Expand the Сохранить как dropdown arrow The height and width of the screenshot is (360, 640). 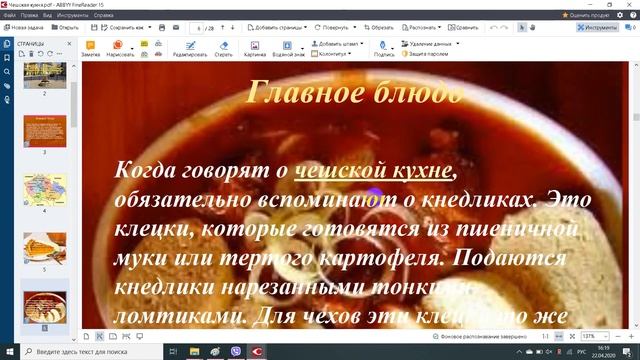tap(150, 27)
